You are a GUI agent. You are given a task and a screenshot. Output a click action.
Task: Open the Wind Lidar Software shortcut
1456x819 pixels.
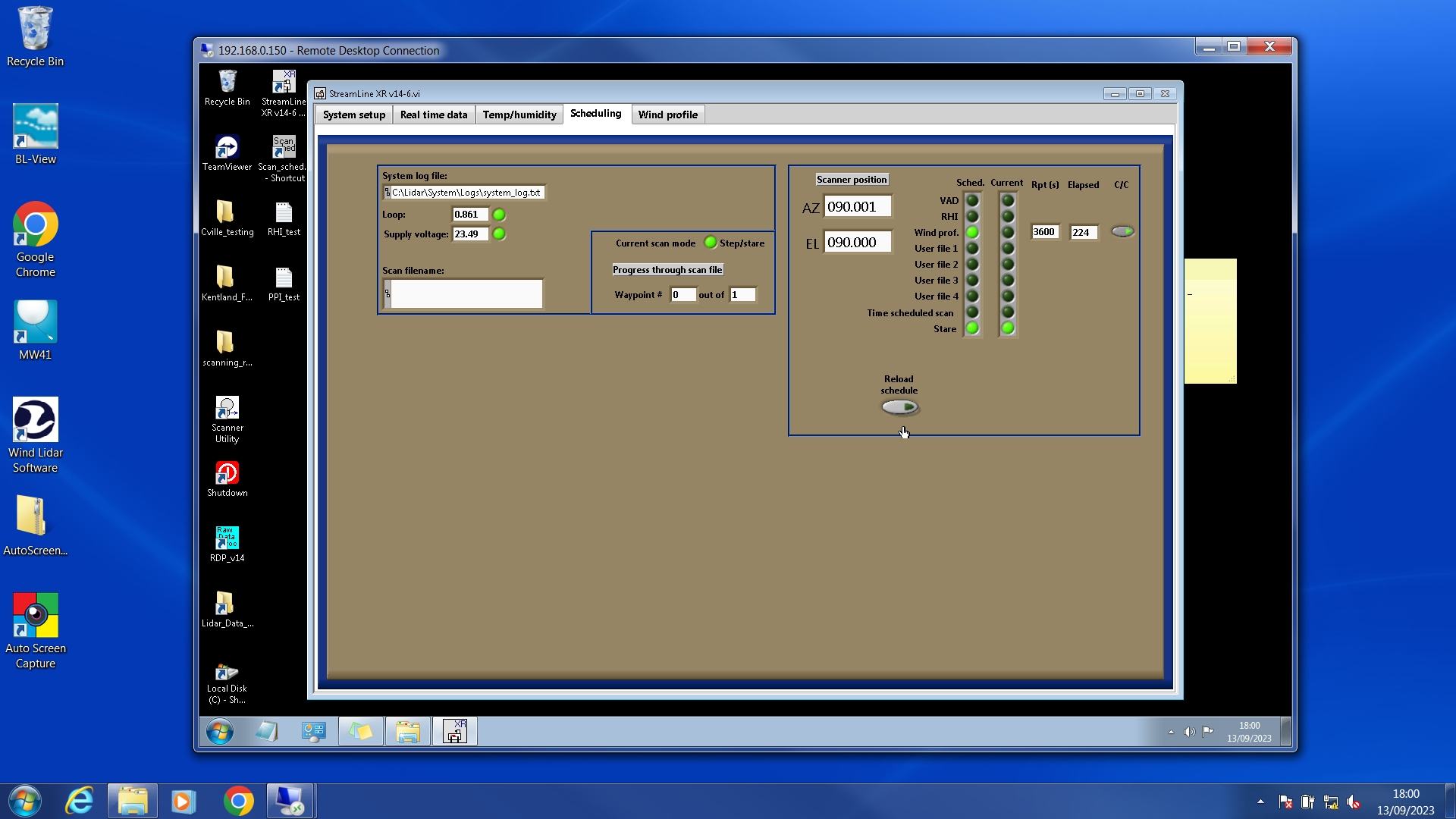36,420
